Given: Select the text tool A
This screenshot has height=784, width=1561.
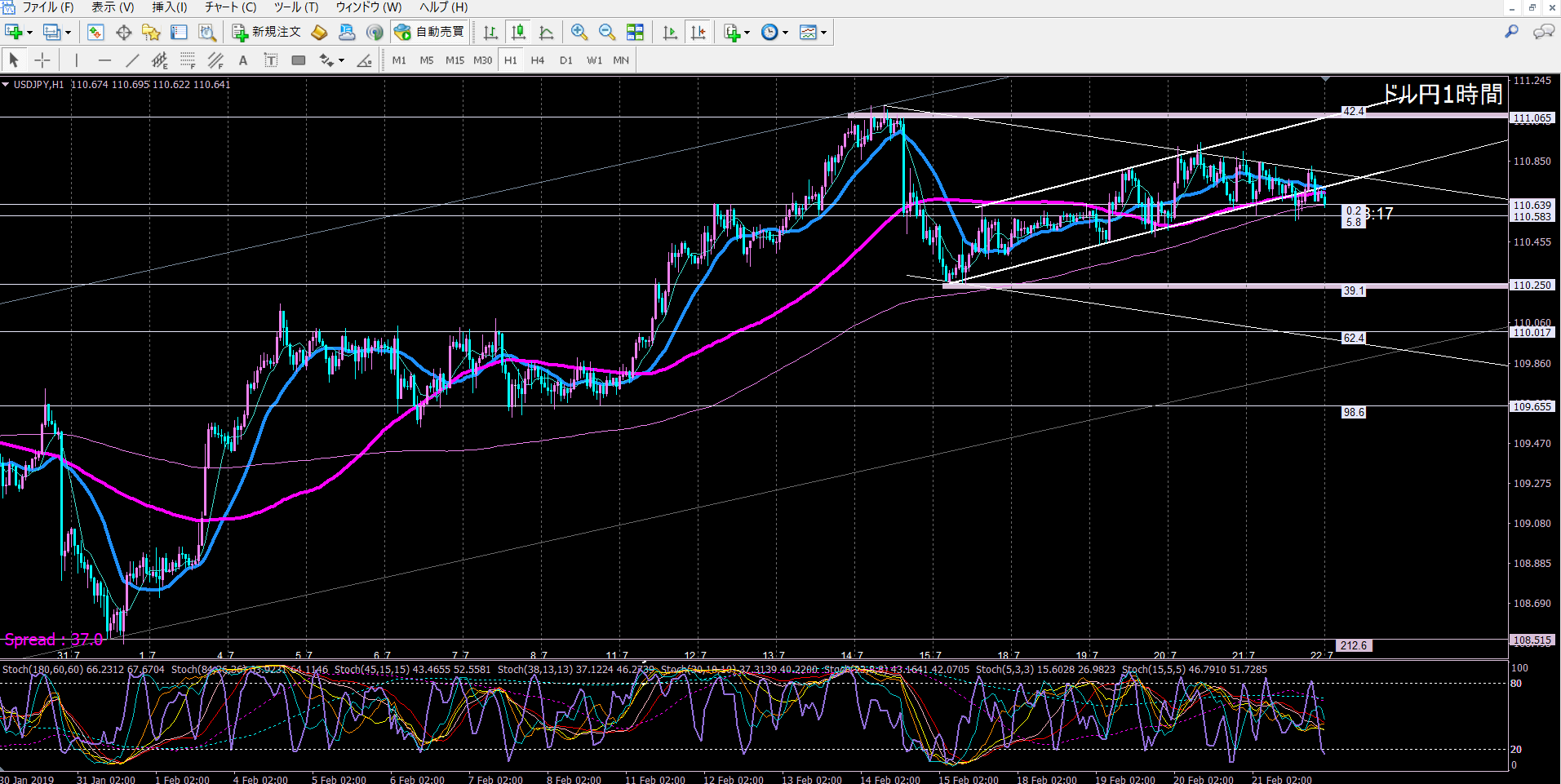Looking at the screenshot, I should click(x=242, y=60).
